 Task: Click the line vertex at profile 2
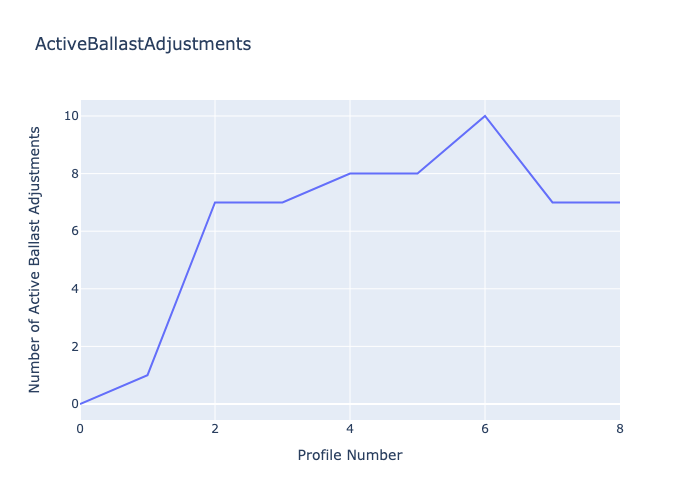[215, 202]
